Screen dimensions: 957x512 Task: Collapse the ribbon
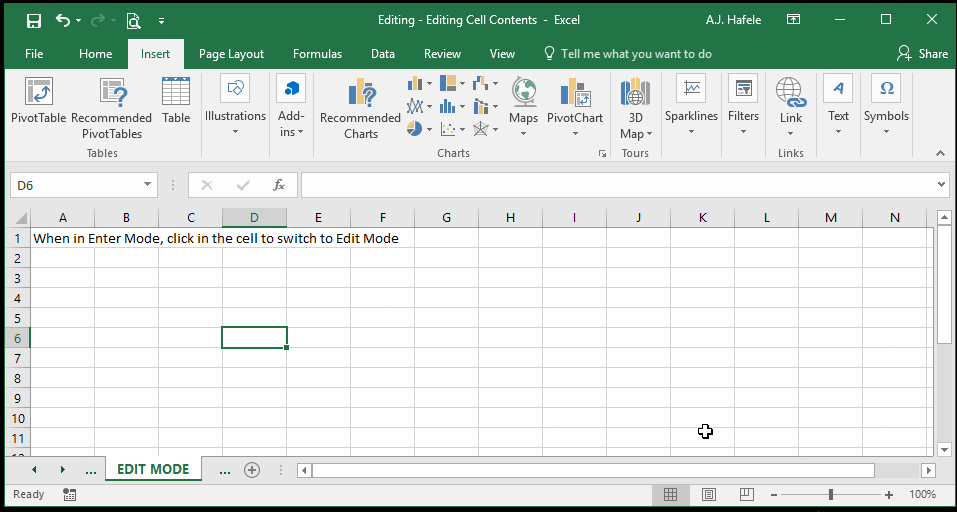pos(941,154)
